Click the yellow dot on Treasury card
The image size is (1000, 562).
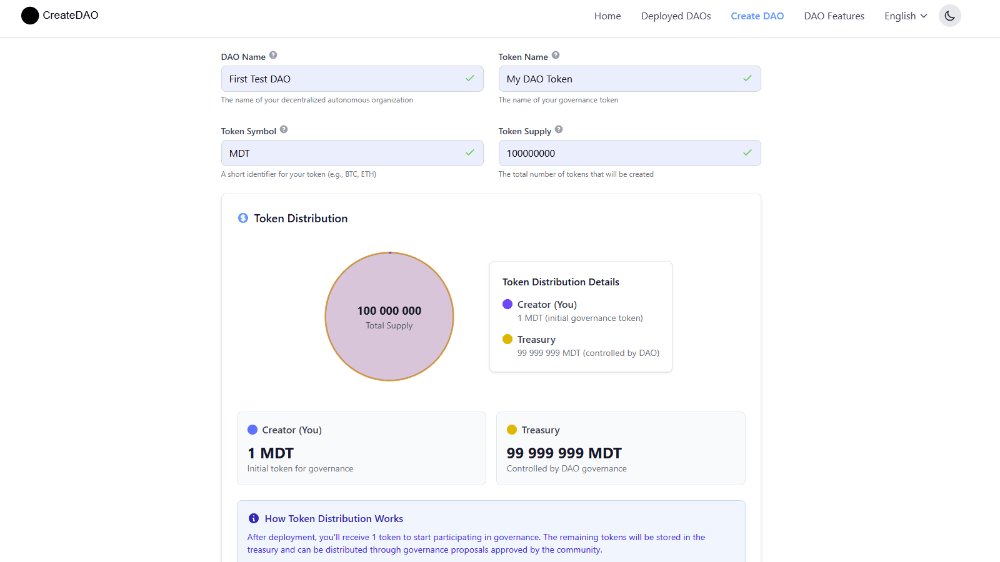point(511,430)
